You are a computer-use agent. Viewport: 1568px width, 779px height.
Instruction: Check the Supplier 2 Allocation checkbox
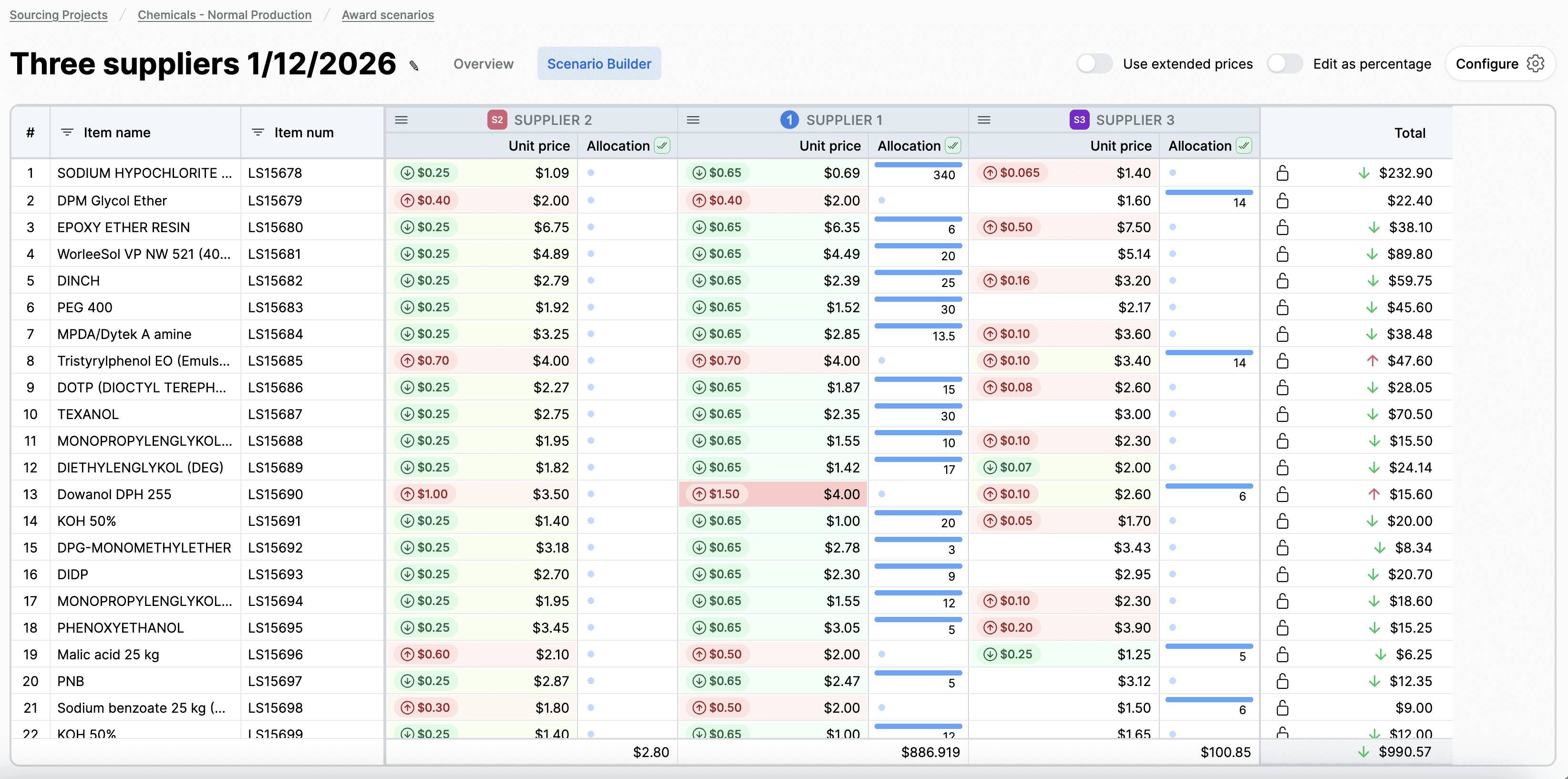click(662, 146)
